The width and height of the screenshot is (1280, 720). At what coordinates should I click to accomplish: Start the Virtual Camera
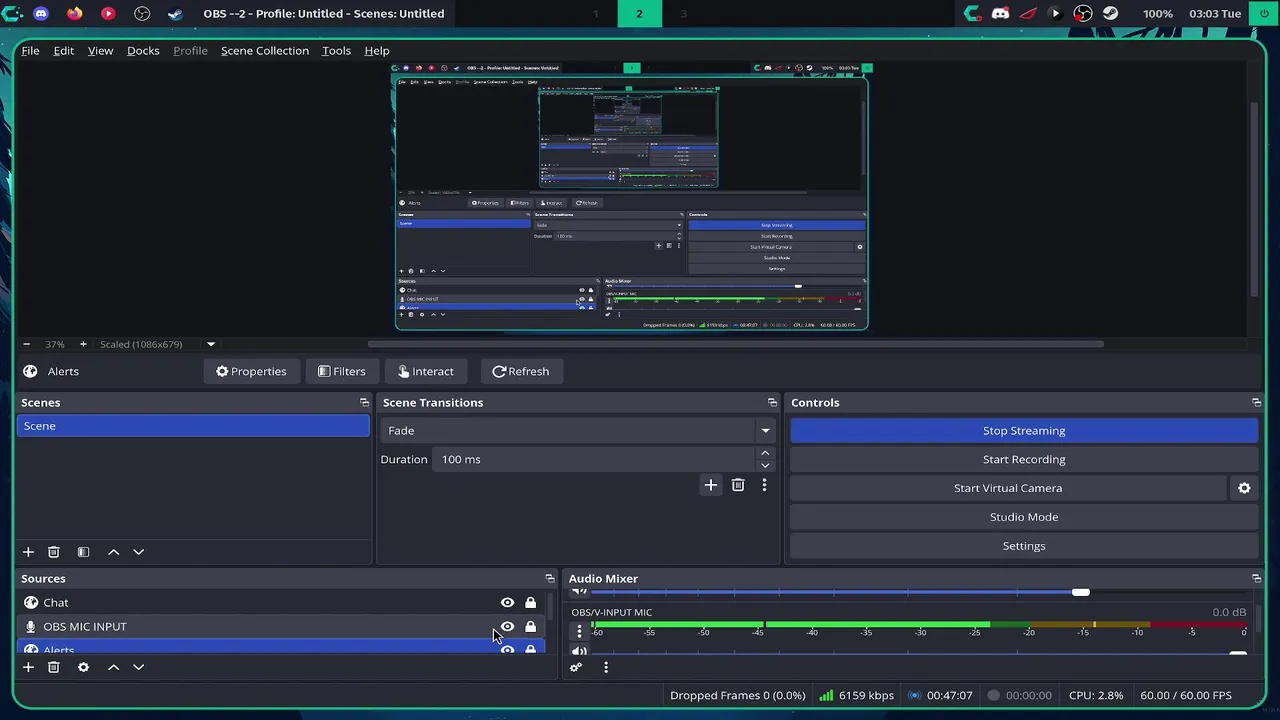[x=1008, y=488]
